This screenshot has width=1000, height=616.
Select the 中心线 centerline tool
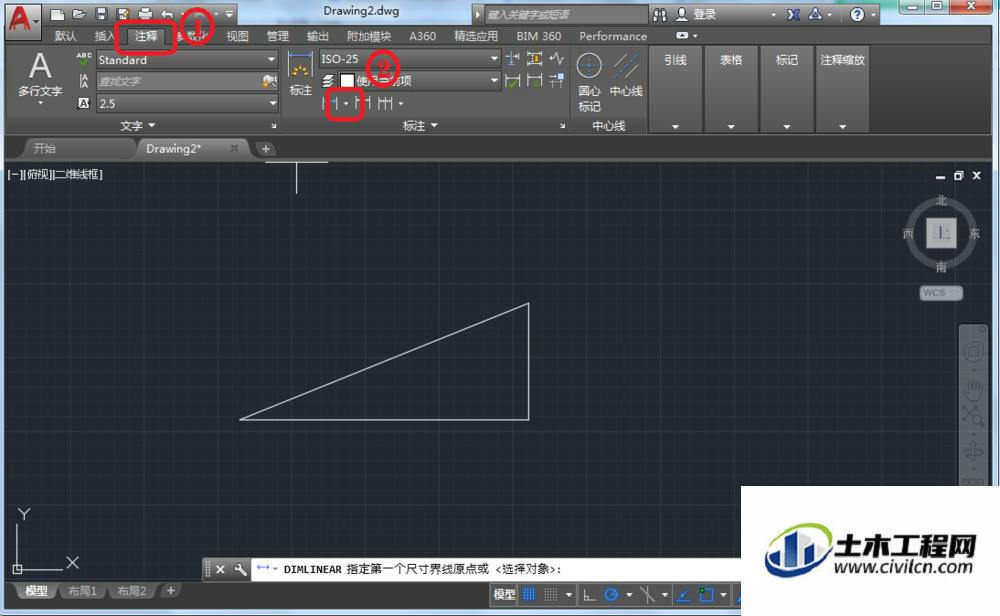[x=626, y=75]
